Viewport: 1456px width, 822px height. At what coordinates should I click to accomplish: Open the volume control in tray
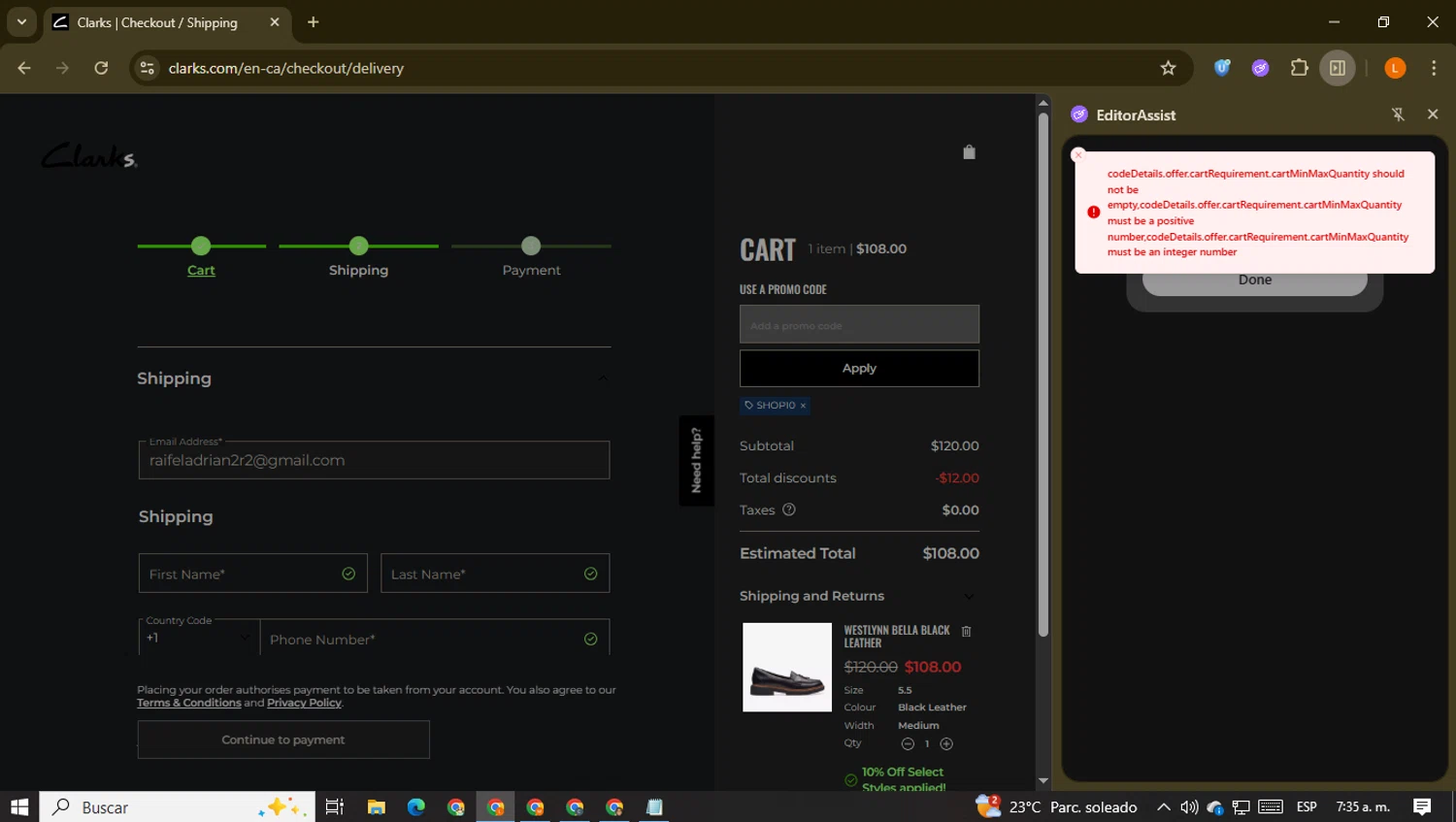(1188, 806)
